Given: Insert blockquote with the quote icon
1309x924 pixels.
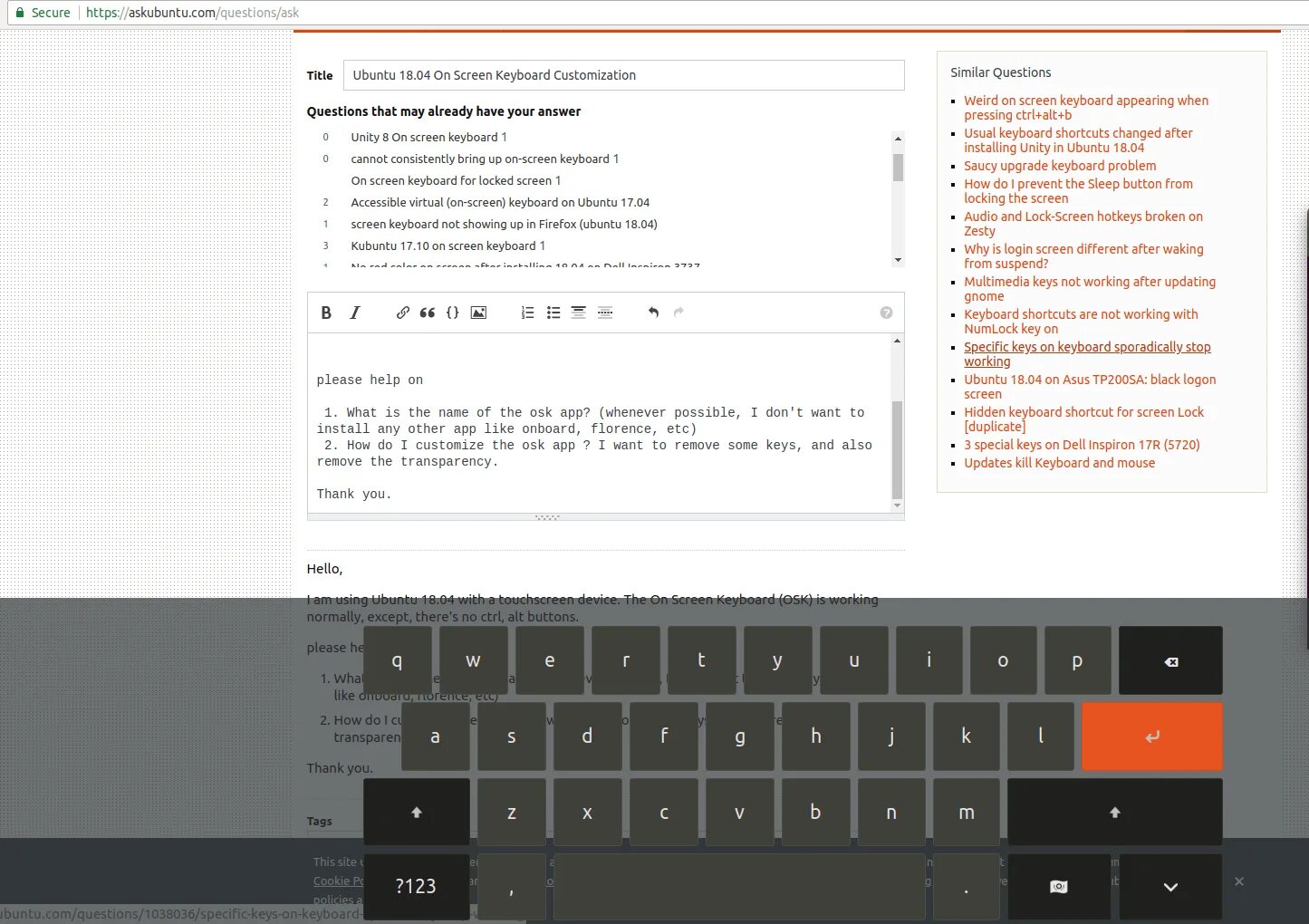Looking at the screenshot, I should pos(428,313).
